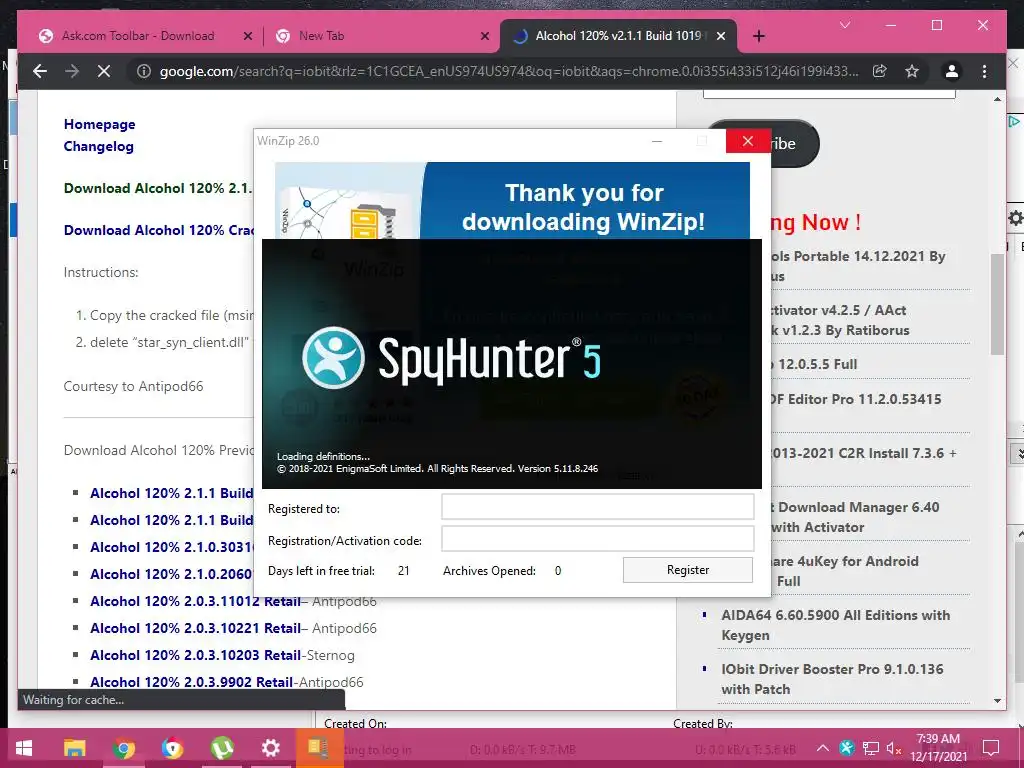Minimize the WinZip 26.0 dialog

point(657,141)
